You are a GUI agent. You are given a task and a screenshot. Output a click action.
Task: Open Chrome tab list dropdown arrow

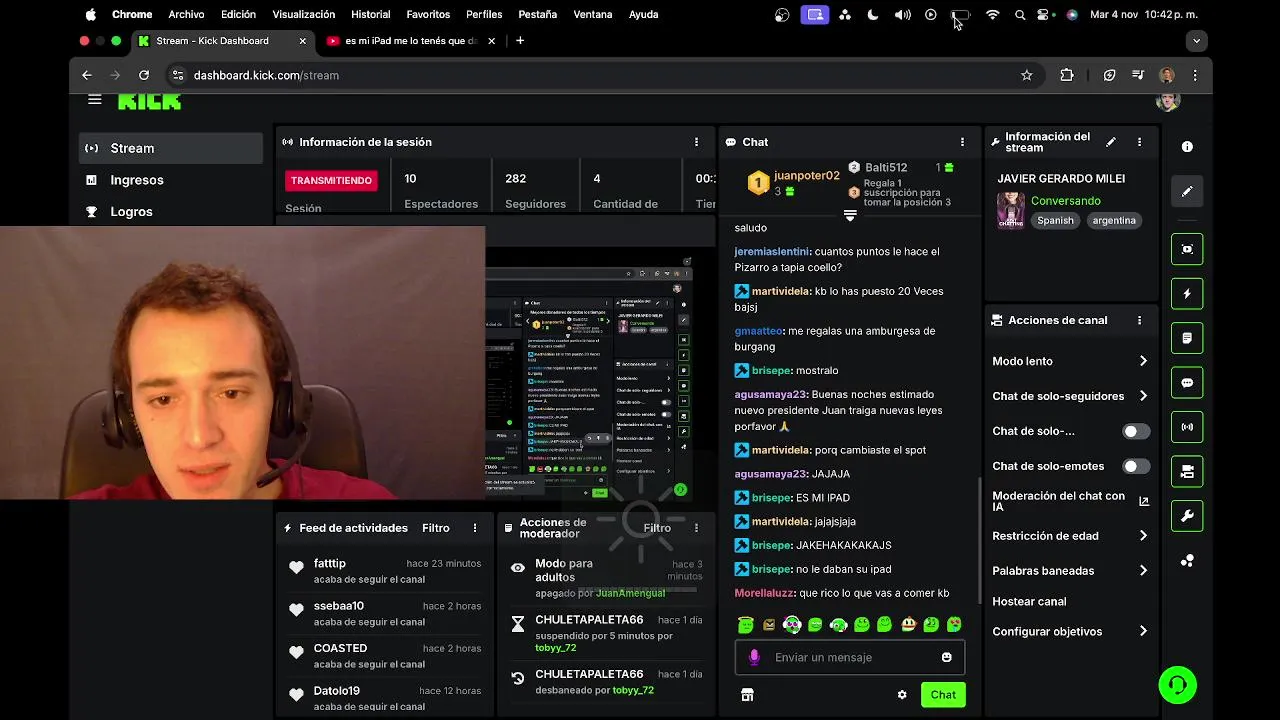(x=1196, y=41)
